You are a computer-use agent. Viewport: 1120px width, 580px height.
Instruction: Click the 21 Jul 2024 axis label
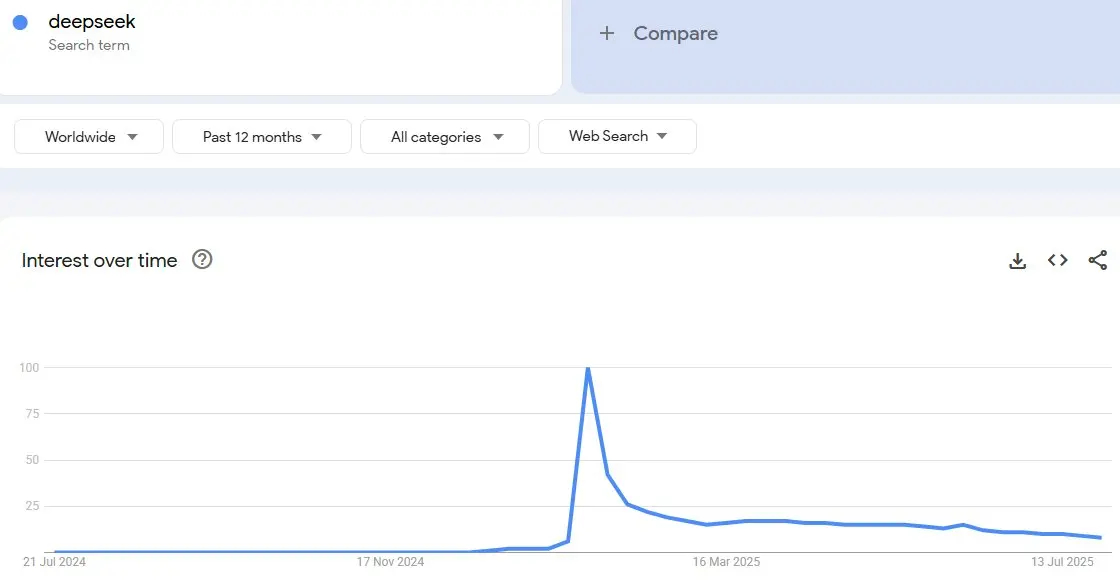pos(54,561)
